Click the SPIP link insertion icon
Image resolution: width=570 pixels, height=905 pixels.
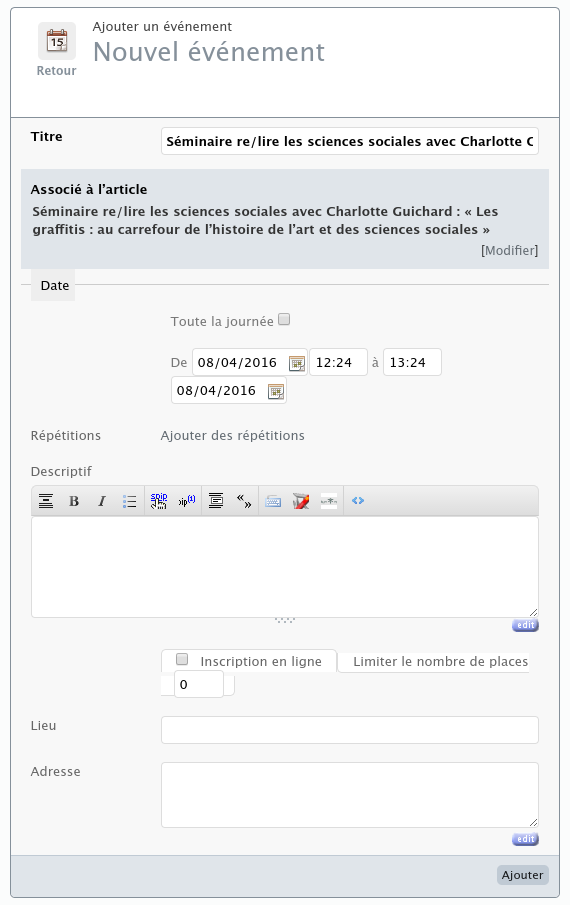click(159, 501)
